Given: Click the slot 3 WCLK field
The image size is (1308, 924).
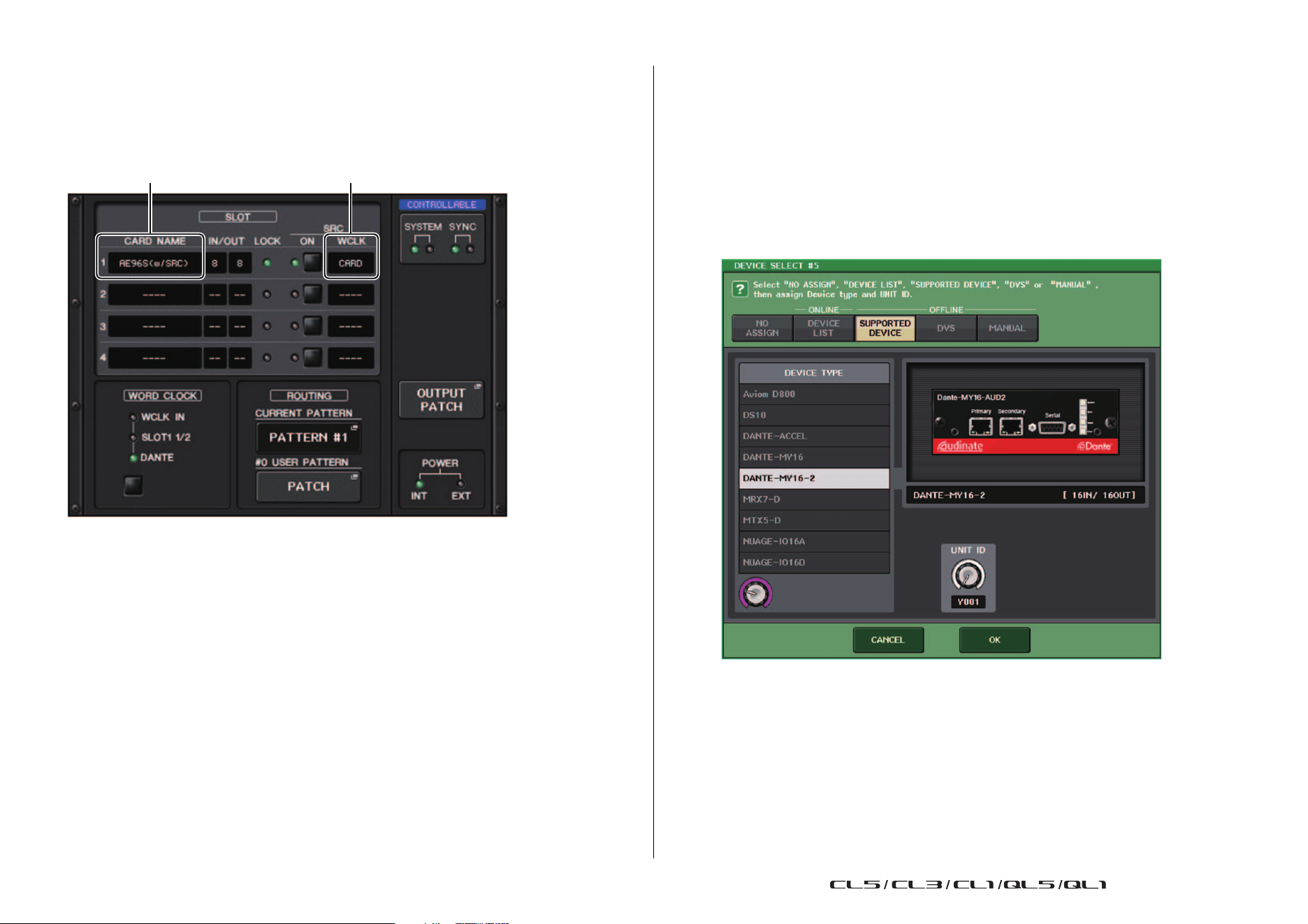Looking at the screenshot, I should tap(351, 326).
